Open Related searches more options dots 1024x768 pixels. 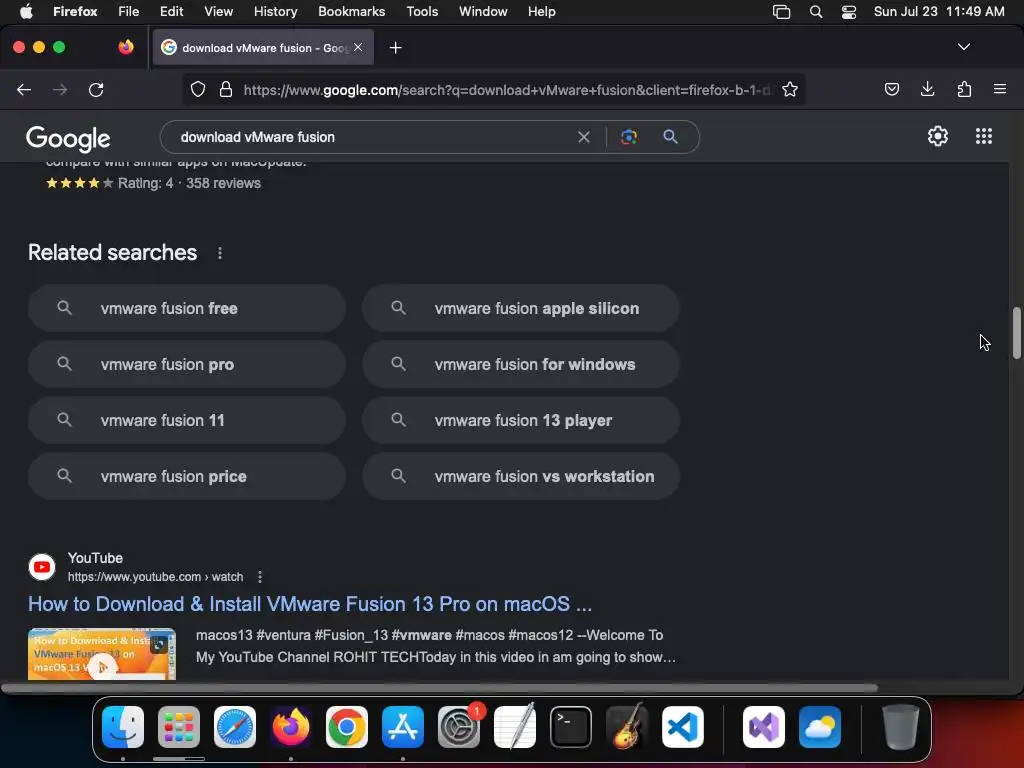[x=220, y=253]
